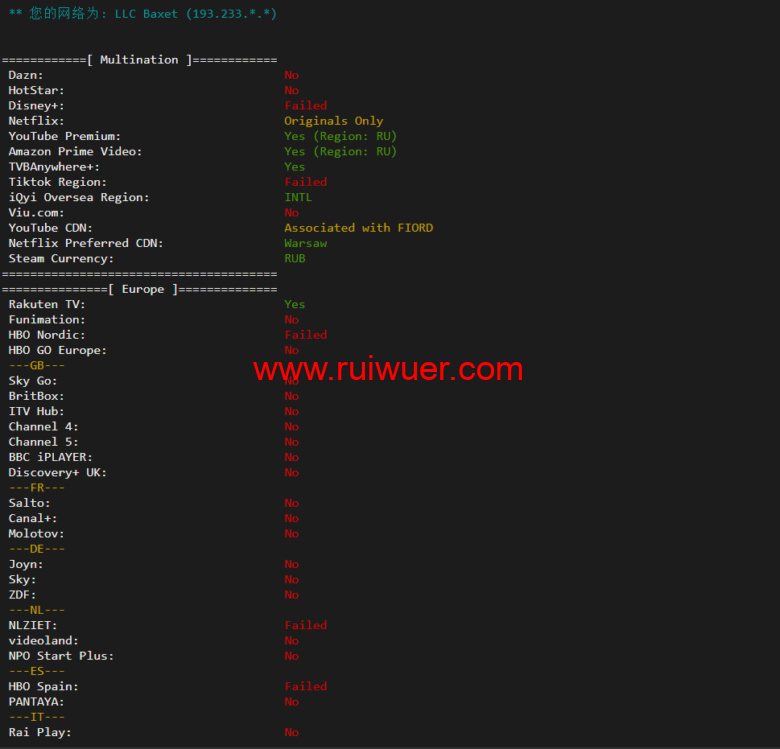Click the HBO Spain label
Image resolution: width=780 pixels, height=749 pixels.
[43, 687]
